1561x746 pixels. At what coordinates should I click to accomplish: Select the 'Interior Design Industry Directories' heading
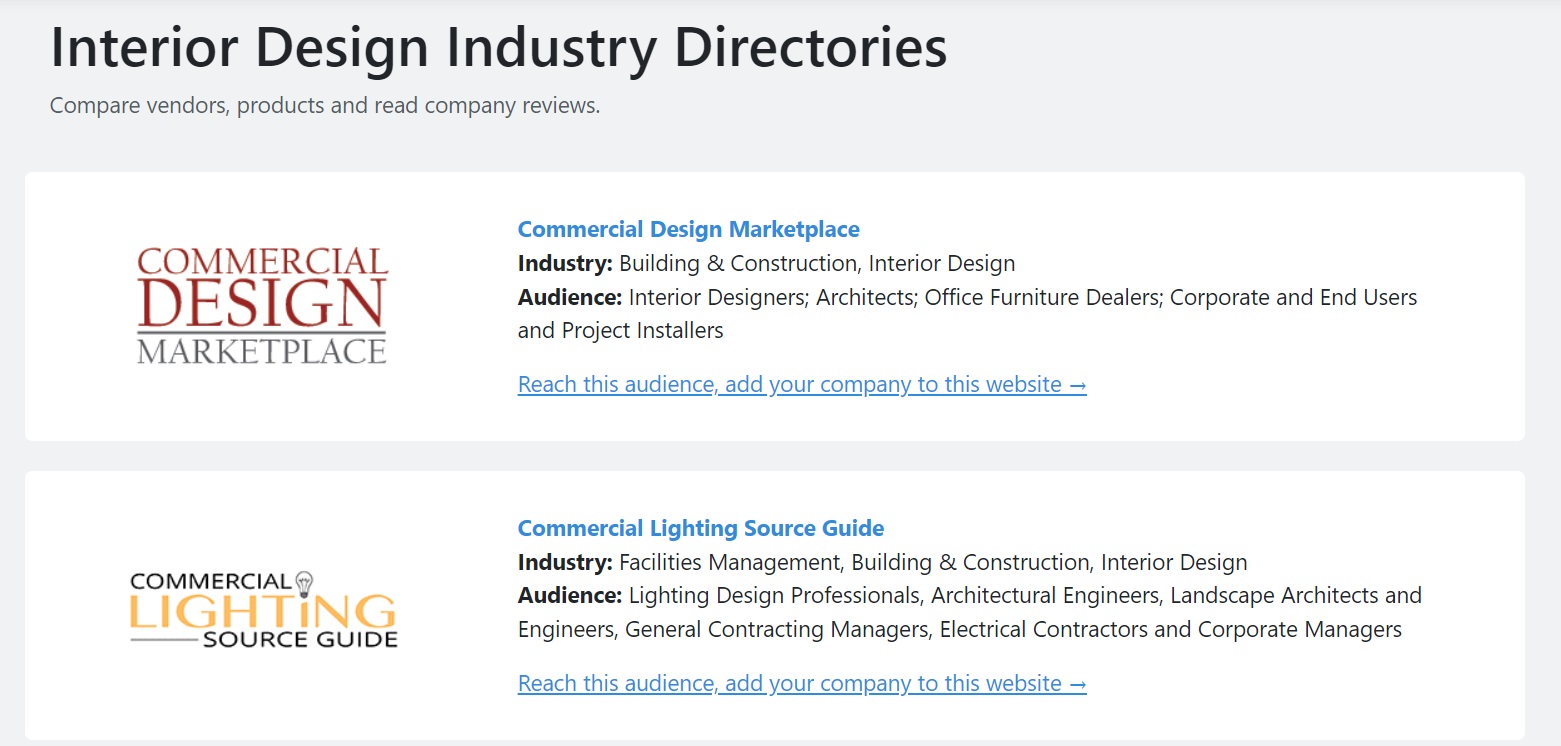[x=499, y=47]
